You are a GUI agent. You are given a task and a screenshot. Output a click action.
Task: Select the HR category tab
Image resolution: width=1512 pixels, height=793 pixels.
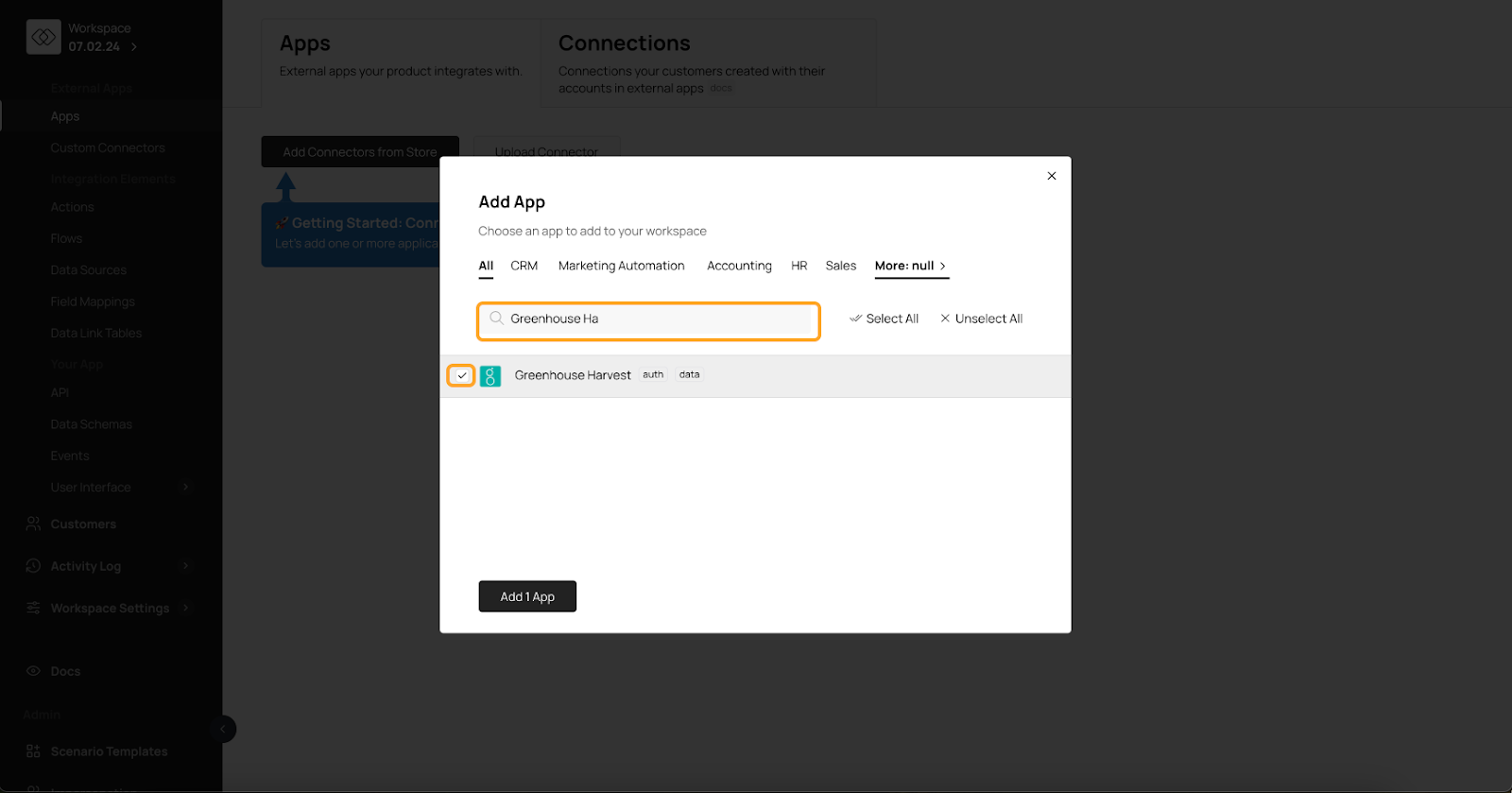pos(799,266)
